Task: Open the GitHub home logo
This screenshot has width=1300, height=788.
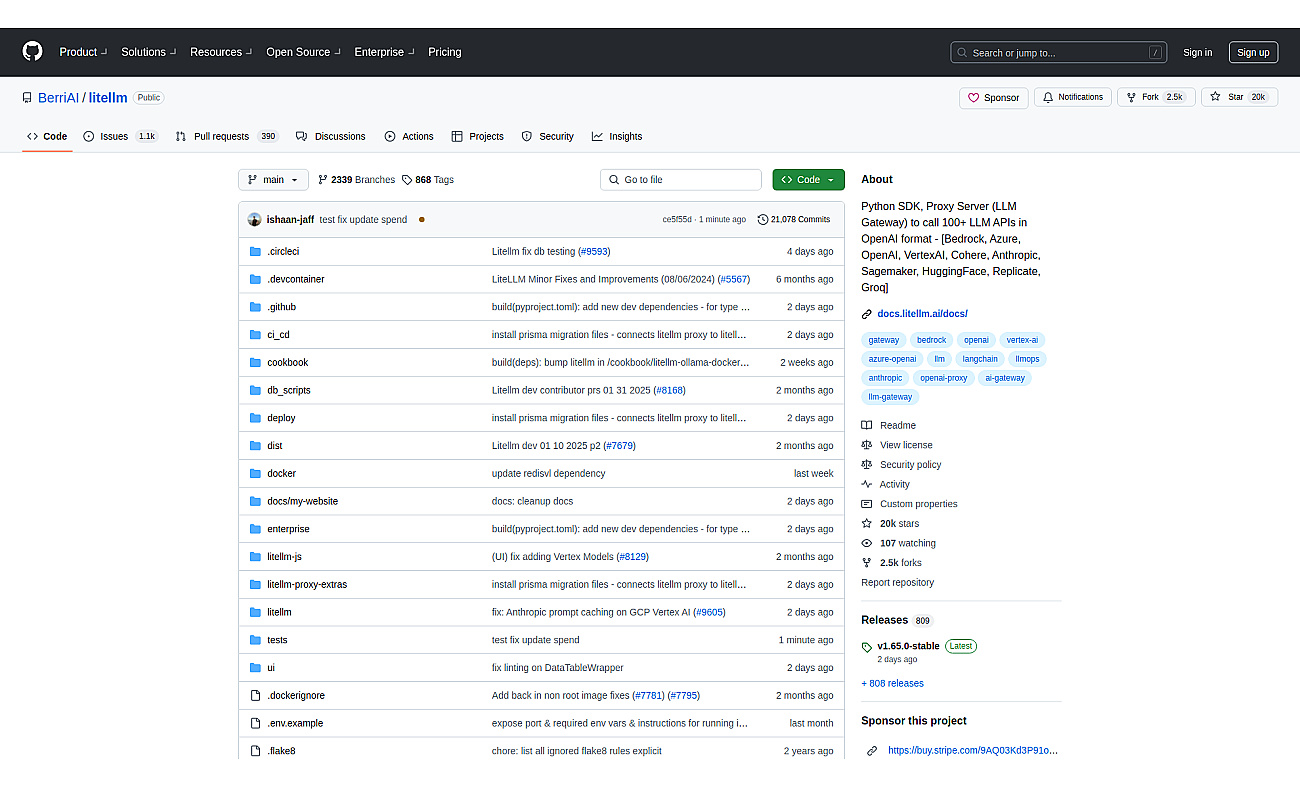Action: click(33, 52)
